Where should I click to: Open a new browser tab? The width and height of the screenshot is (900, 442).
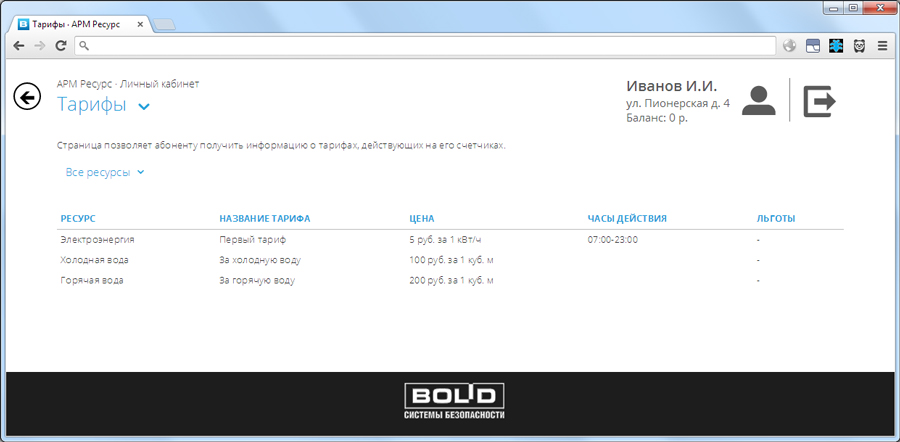[166, 24]
